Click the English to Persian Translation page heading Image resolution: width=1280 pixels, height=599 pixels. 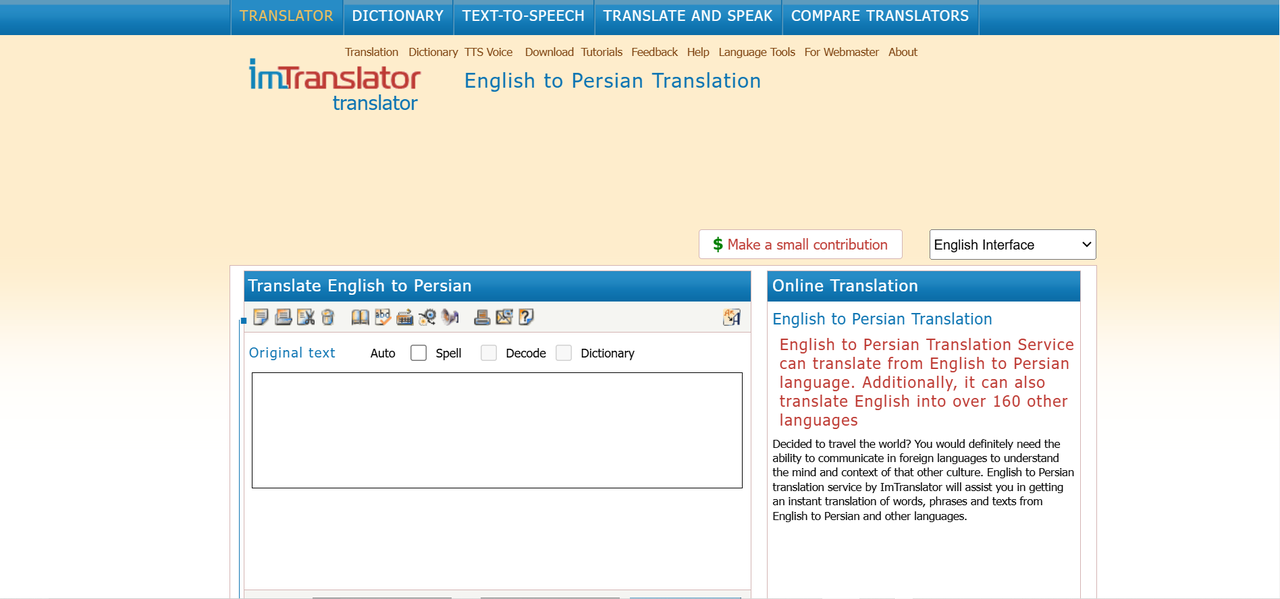(612, 81)
